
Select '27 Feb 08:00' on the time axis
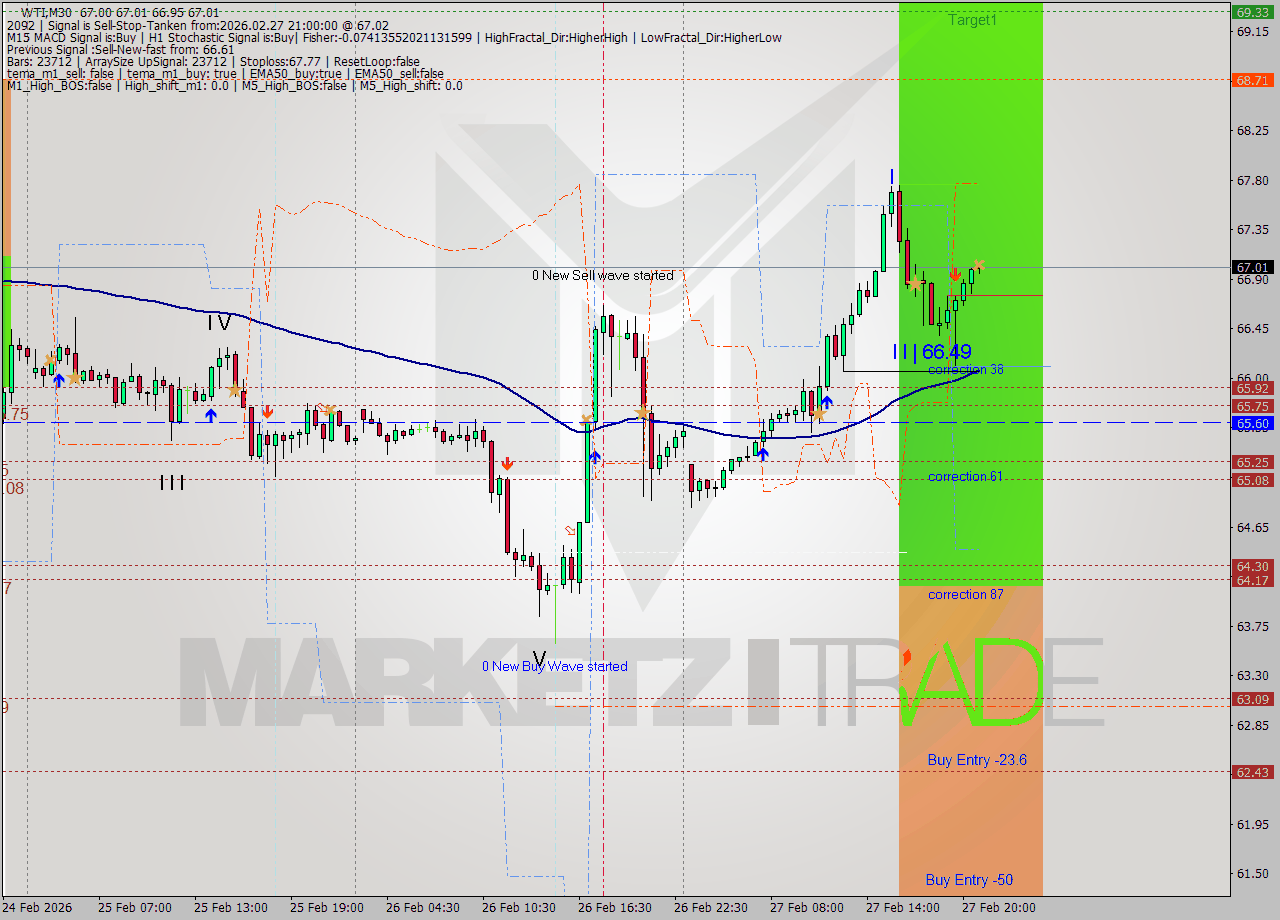coord(808,909)
